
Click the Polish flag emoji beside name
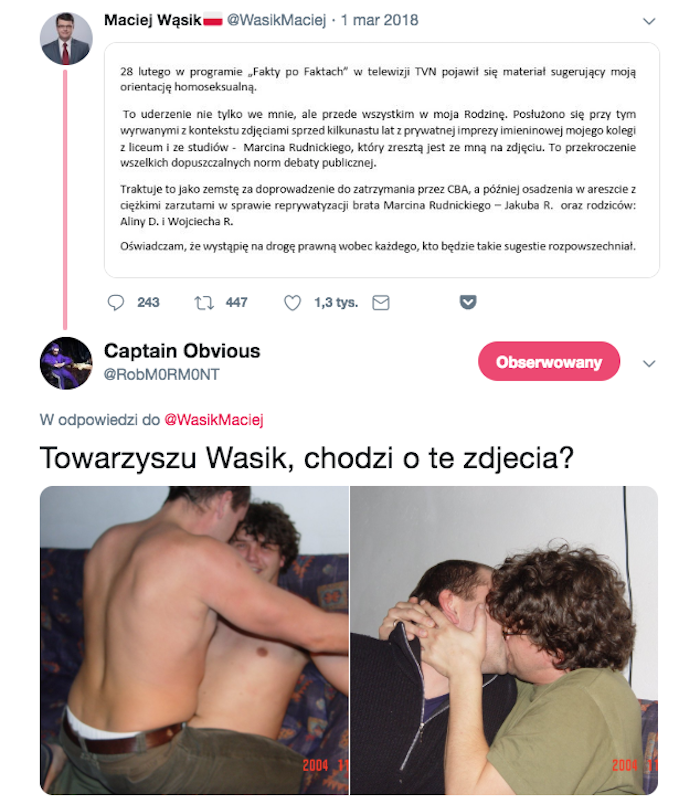(x=213, y=21)
